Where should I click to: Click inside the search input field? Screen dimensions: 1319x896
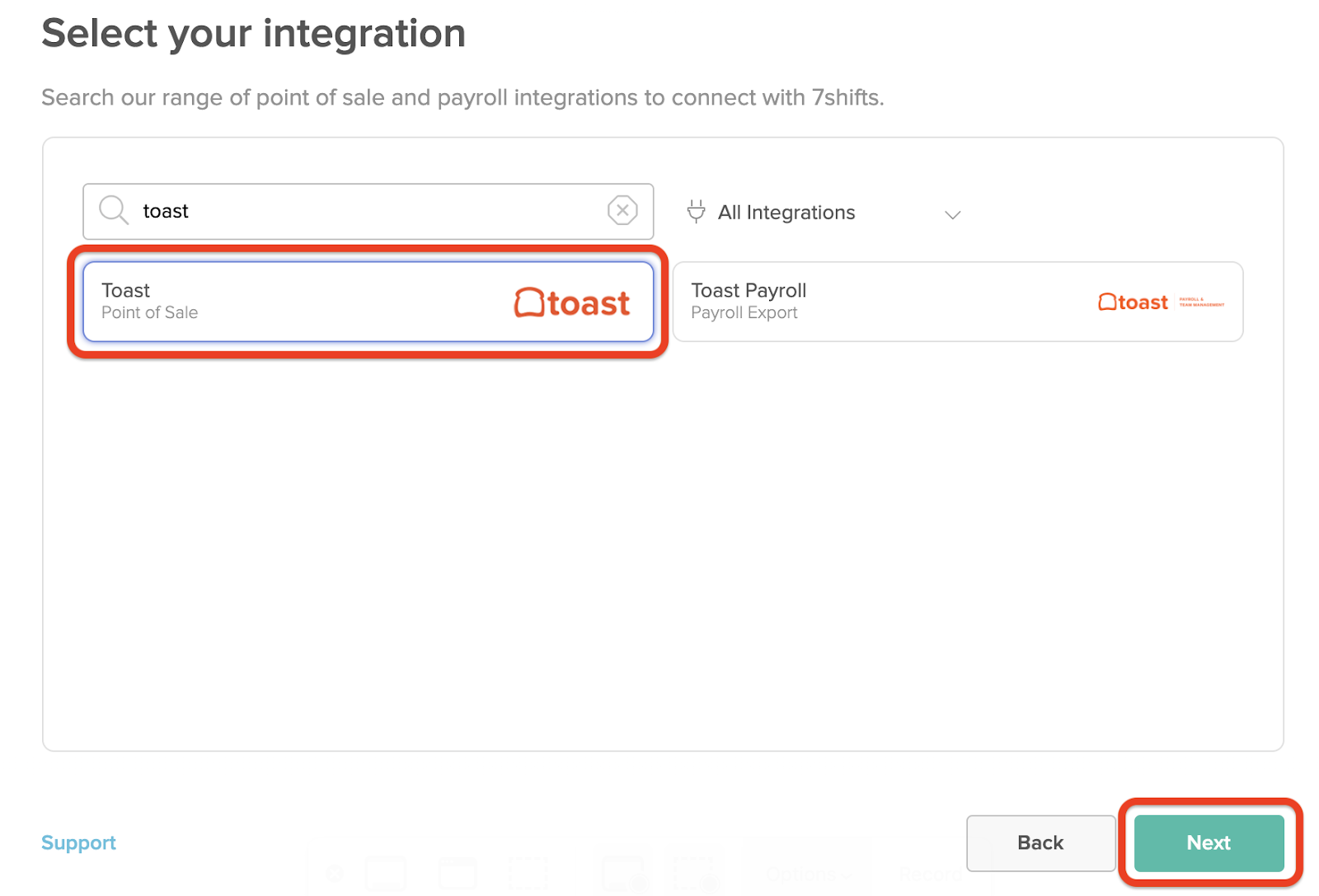pos(330,211)
